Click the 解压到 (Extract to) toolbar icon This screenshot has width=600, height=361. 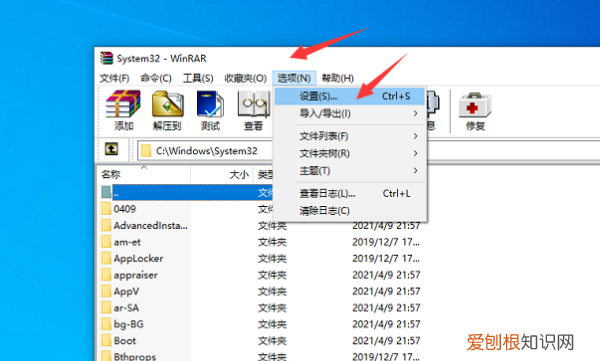pos(167,104)
